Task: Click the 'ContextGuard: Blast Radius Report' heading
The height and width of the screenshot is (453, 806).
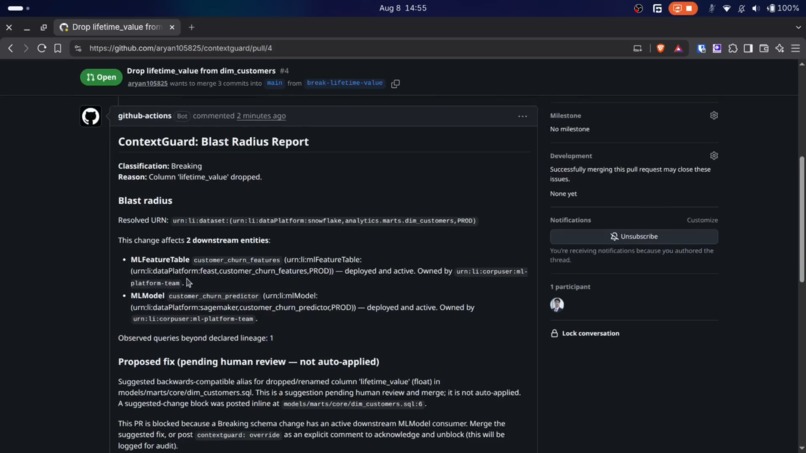Action: click(x=213, y=141)
